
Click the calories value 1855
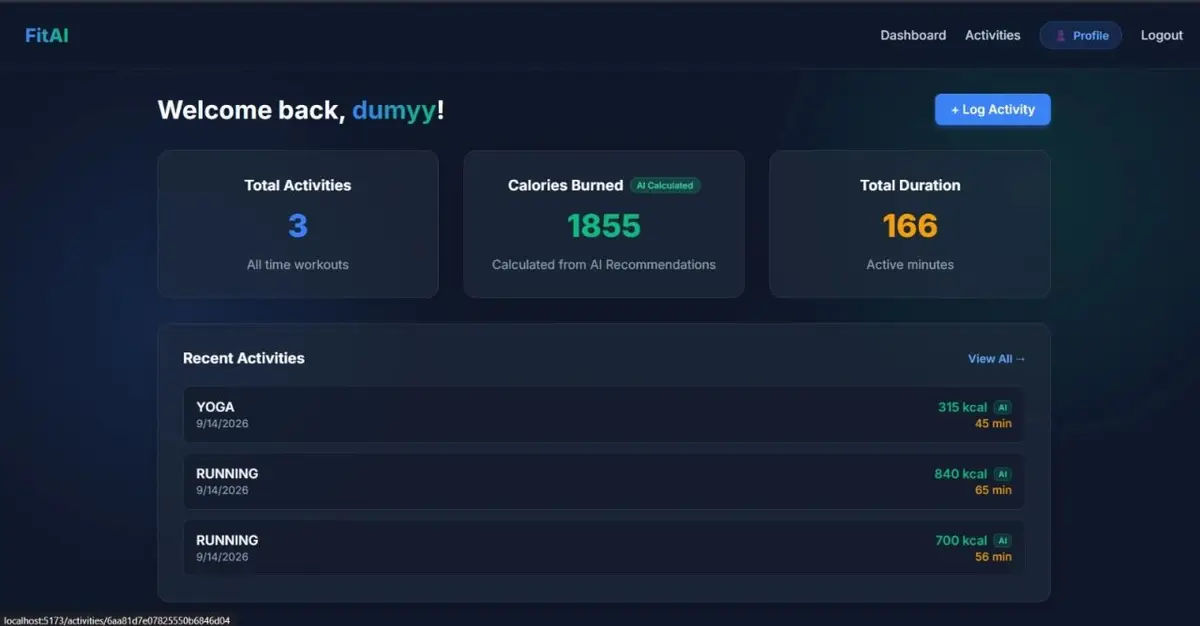(604, 226)
